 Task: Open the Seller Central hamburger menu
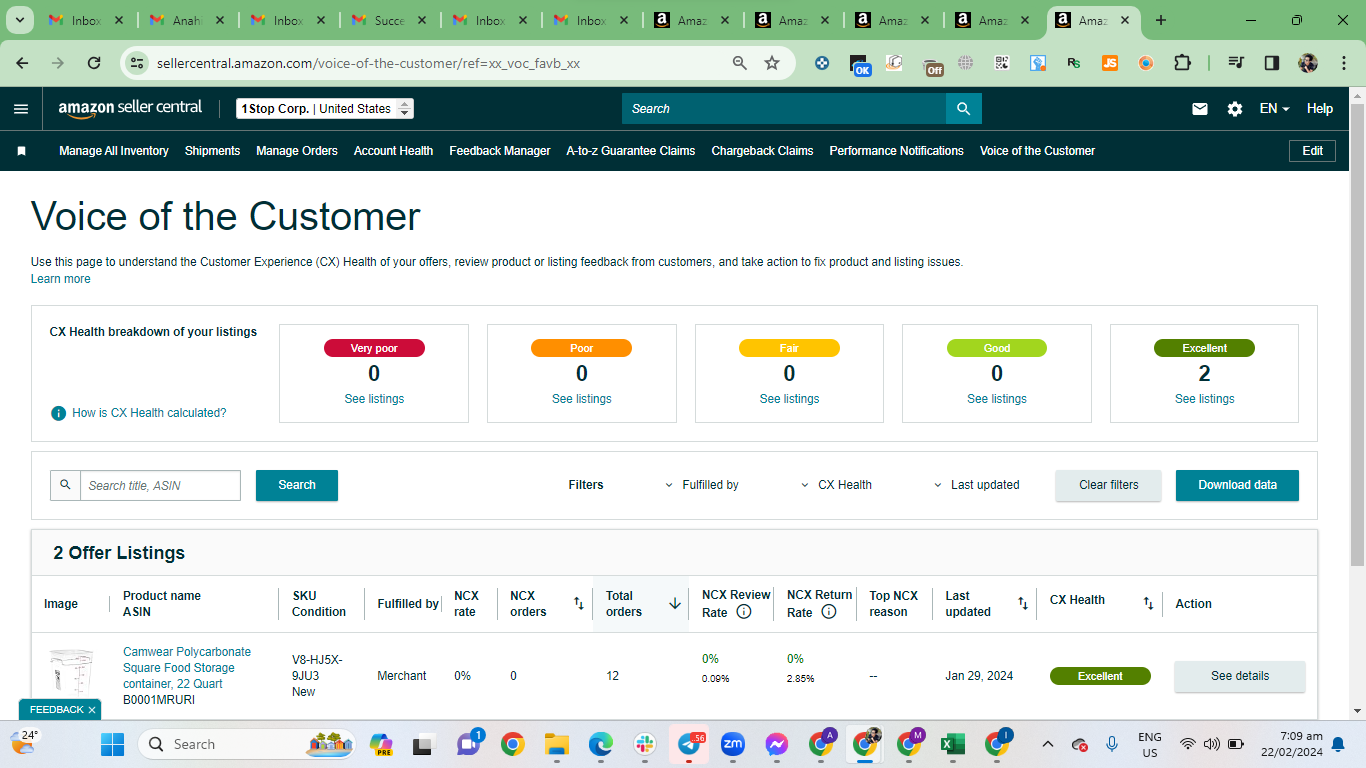[x=21, y=109]
